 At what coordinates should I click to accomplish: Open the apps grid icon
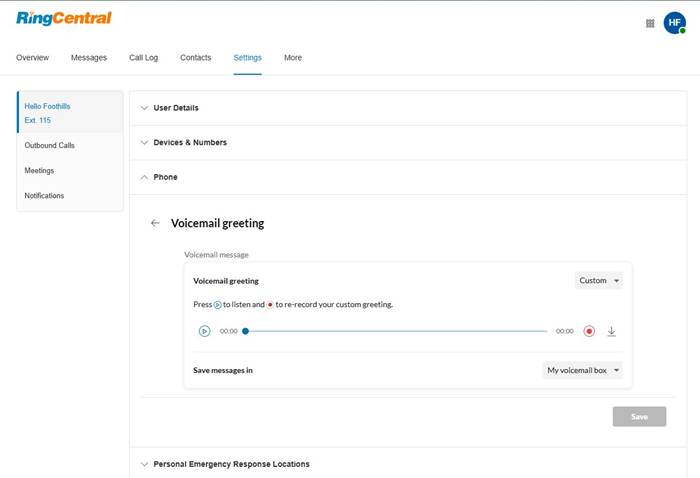click(x=650, y=23)
